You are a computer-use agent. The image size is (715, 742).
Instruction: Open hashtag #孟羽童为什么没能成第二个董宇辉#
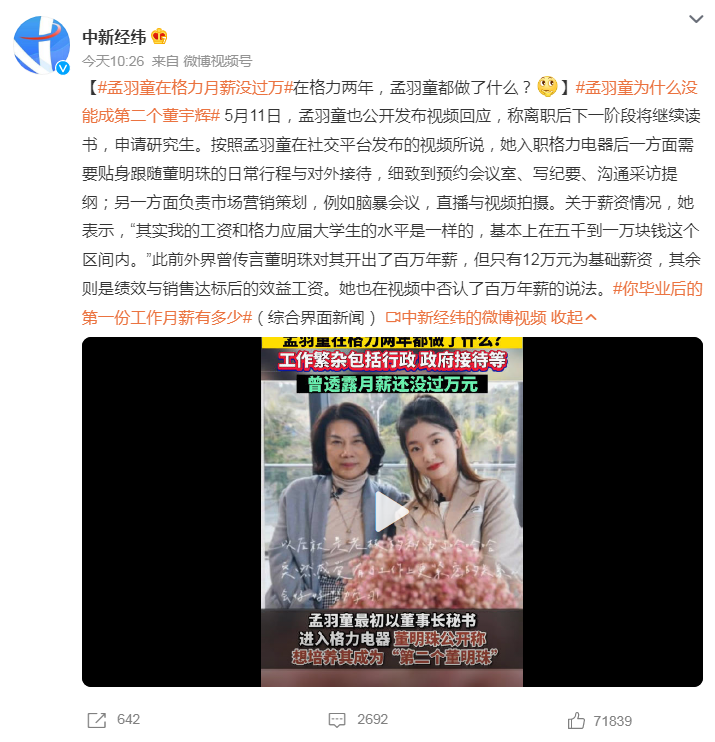click(x=390, y=102)
